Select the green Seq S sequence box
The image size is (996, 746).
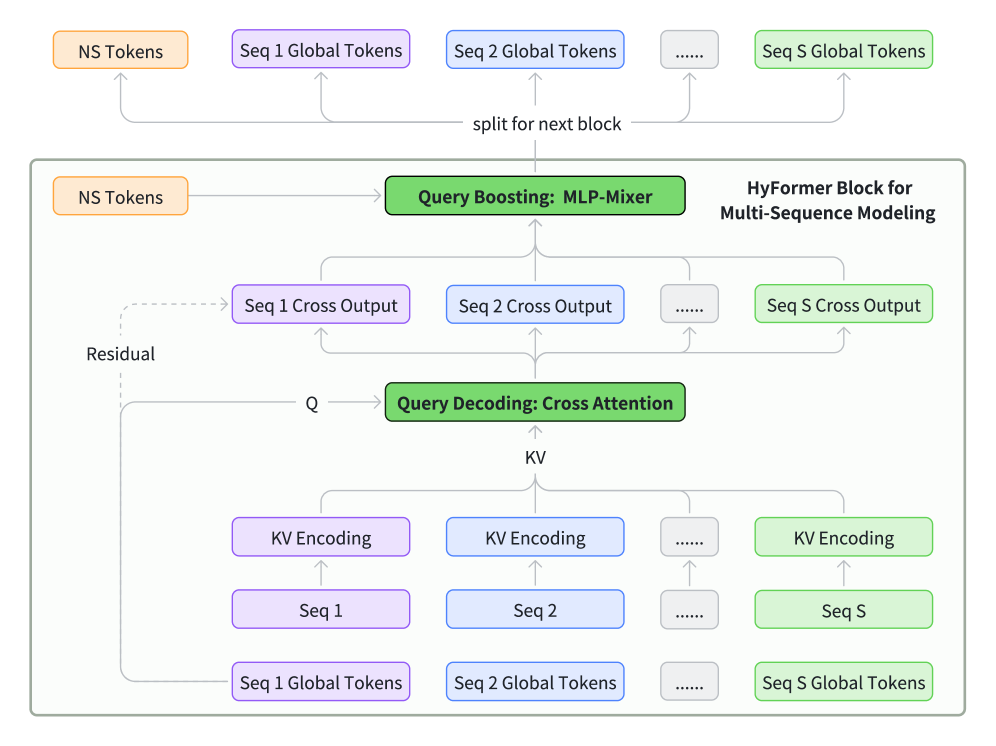point(843,609)
